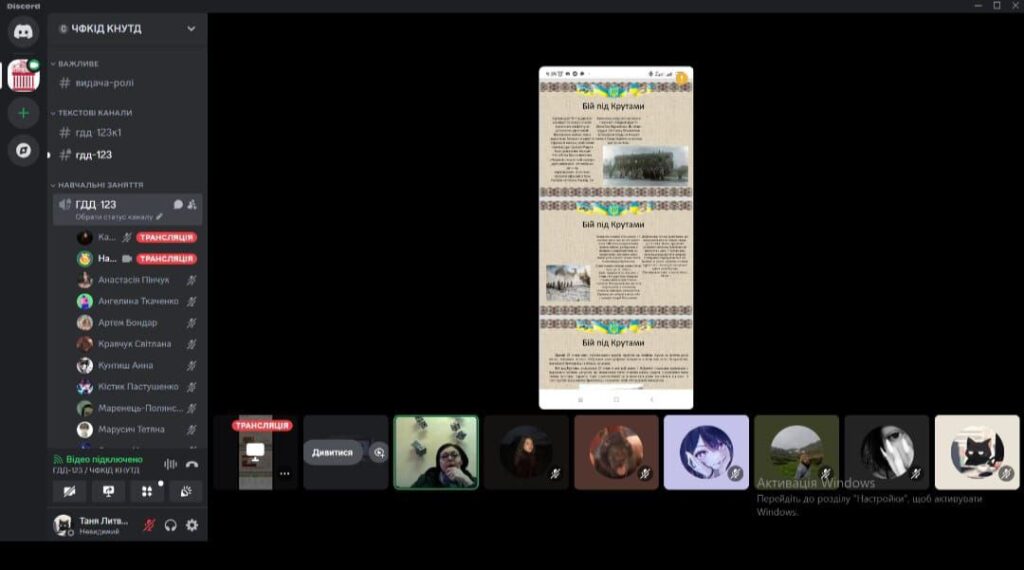Image resolution: width=1024 pixels, height=570 pixels.
Task: Select the participant tile with live webcam video
Action: 436,452
